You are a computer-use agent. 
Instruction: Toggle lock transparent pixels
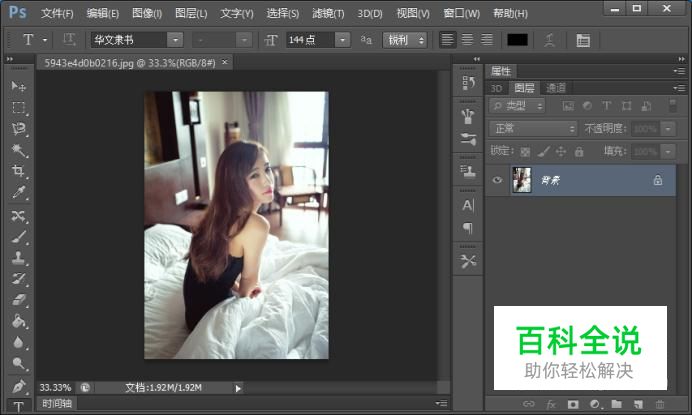[525, 152]
